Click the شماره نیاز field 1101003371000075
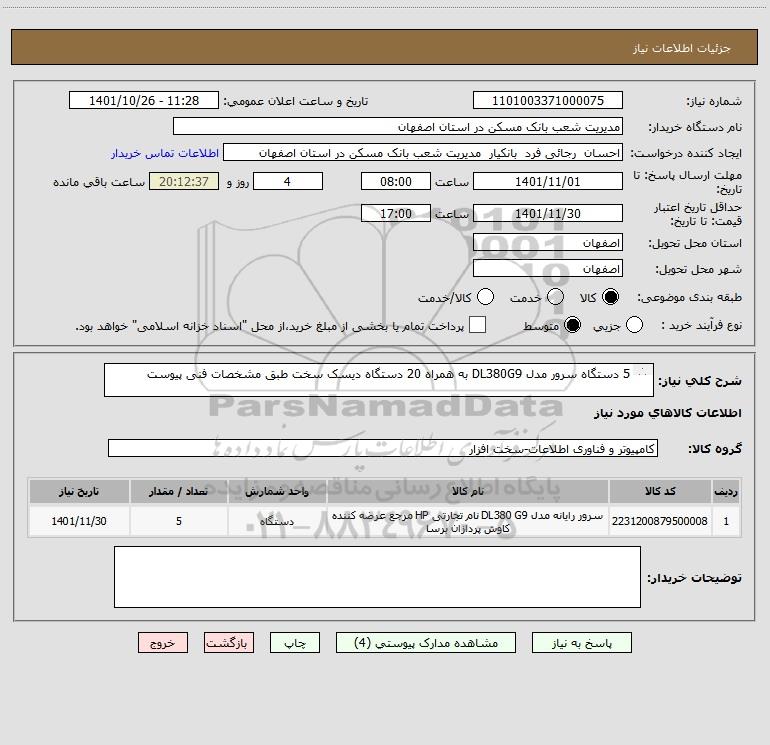 point(548,101)
